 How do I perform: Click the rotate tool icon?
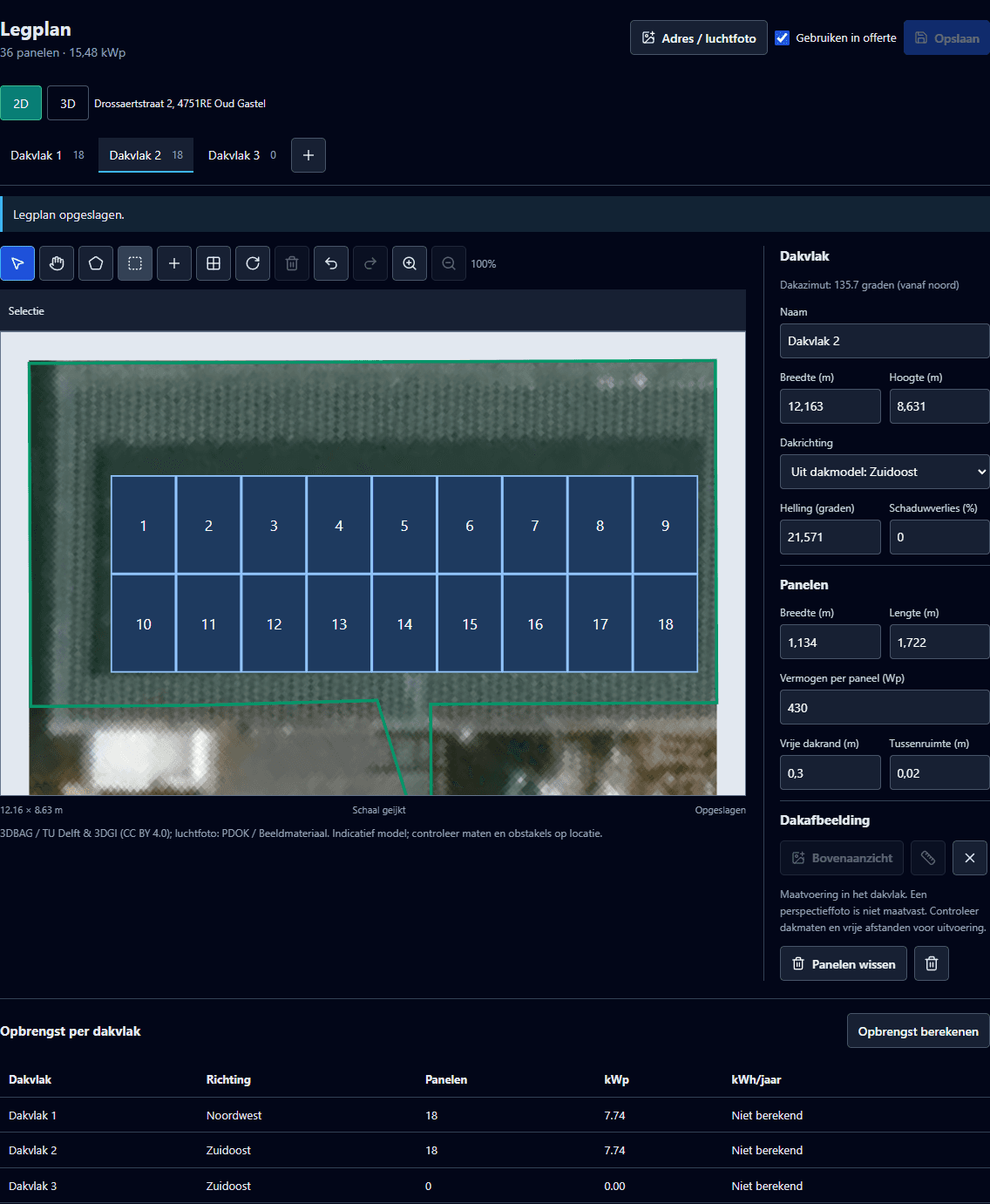[253, 263]
